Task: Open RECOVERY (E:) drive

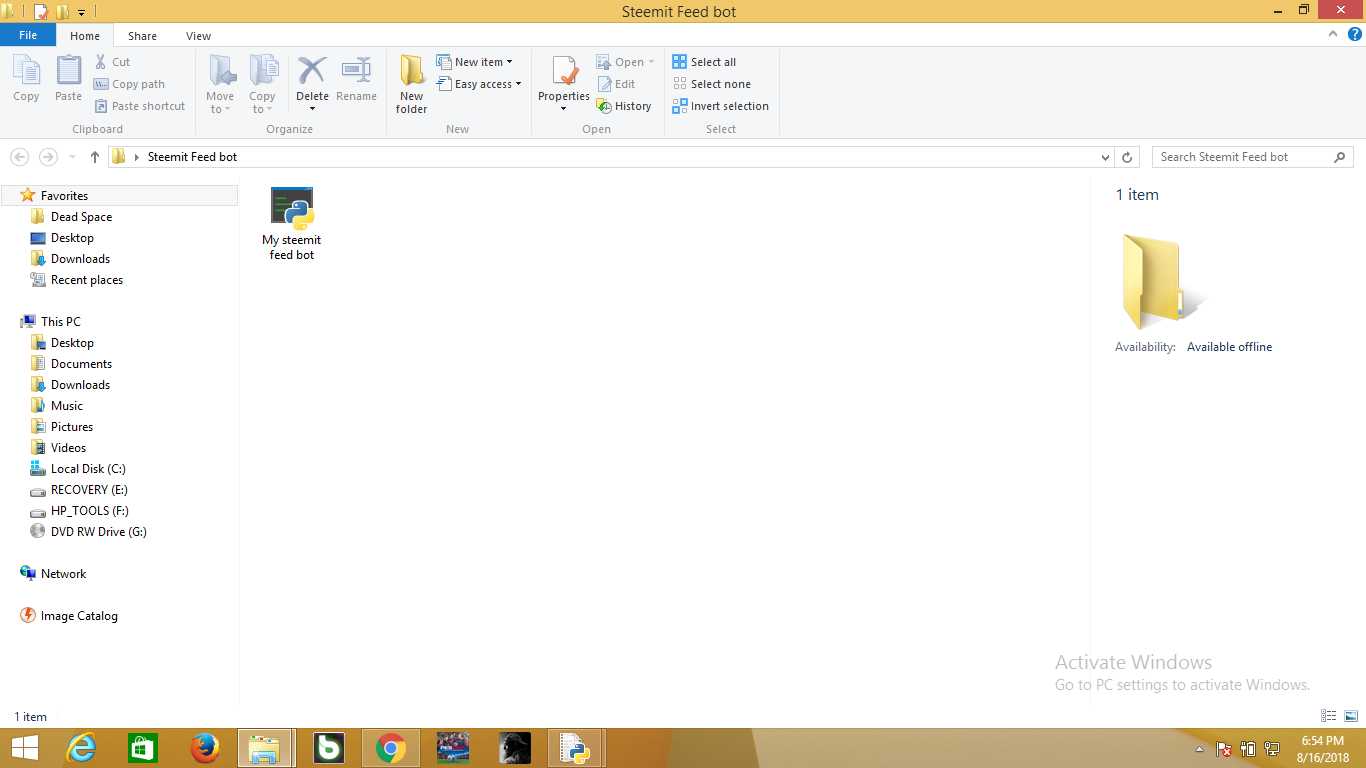Action: point(89,490)
